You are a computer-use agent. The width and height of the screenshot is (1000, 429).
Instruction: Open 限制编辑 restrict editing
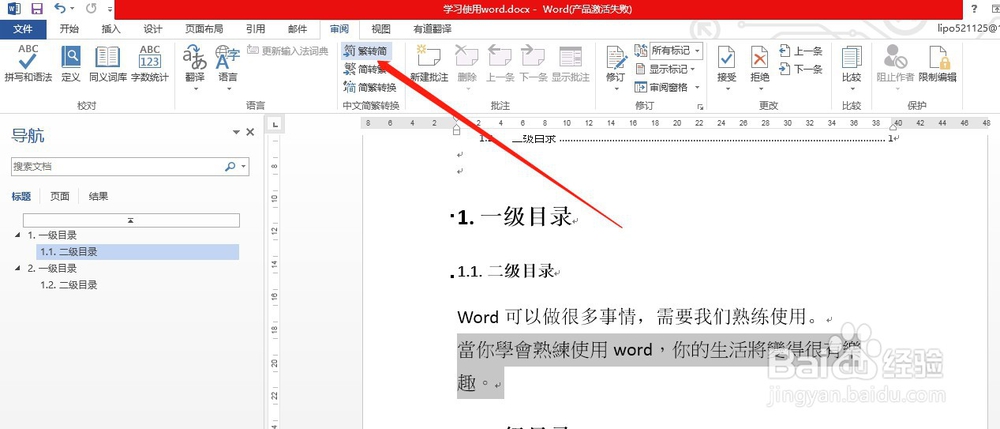[x=938, y=64]
